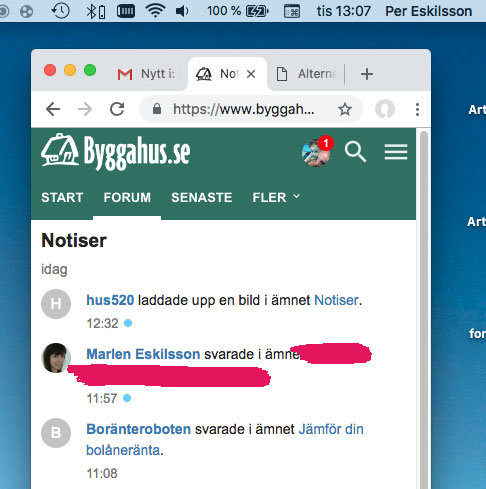Open the site search magnifier
The image size is (486, 489).
[355, 152]
